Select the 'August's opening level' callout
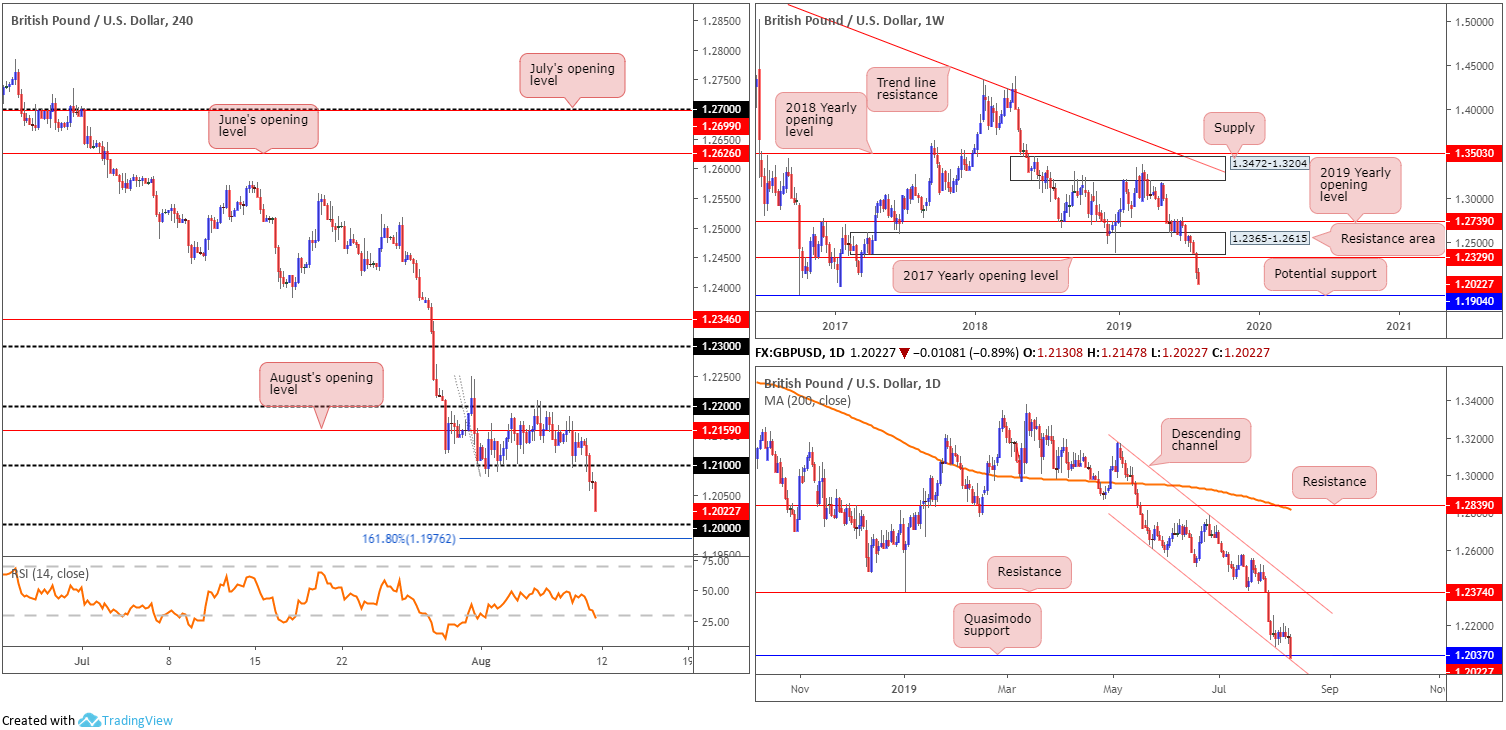 (x=320, y=385)
